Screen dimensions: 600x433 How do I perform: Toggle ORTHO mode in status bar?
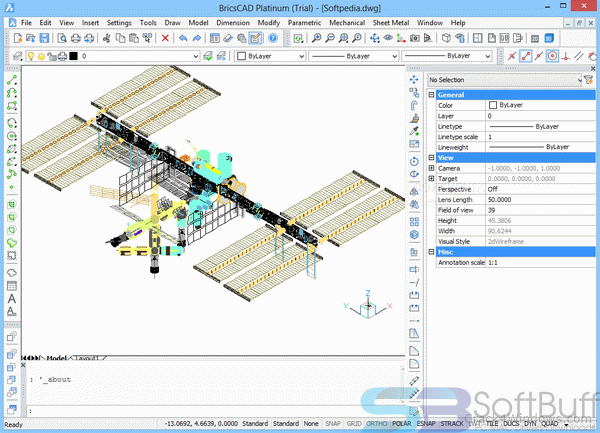pos(377,423)
